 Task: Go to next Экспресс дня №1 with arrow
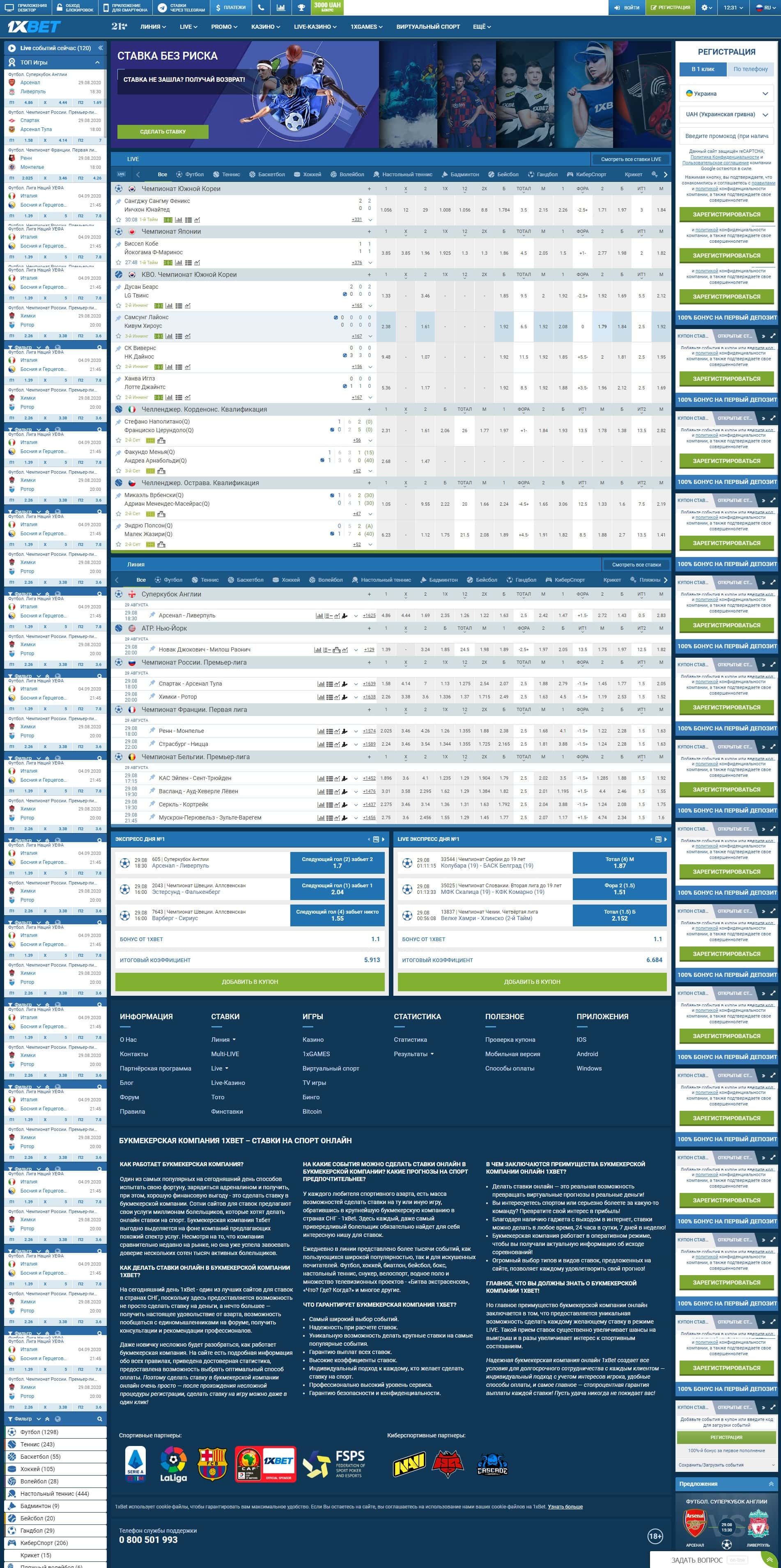(x=383, y=839)
